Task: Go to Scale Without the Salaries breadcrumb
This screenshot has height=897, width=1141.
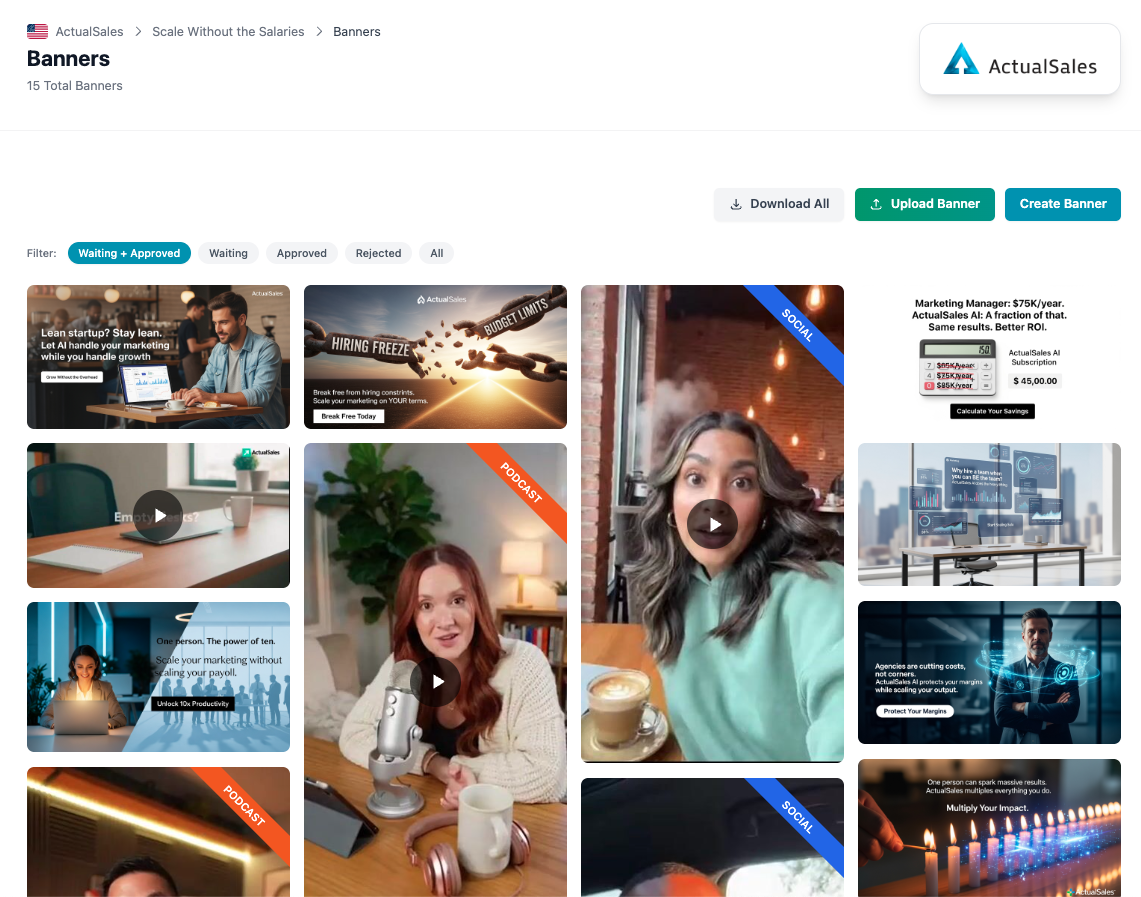Action: click(x=228, y=32)
